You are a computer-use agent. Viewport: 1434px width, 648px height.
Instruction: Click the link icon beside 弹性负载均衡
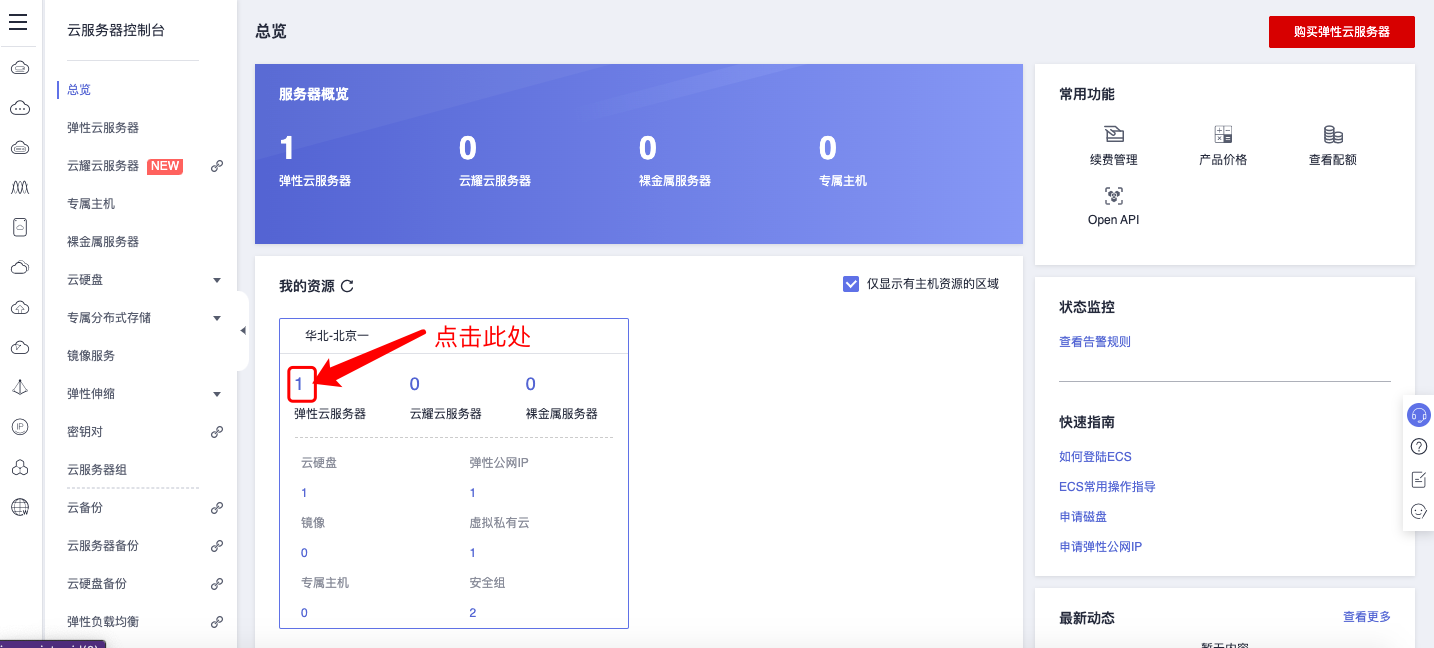point(217,622)
